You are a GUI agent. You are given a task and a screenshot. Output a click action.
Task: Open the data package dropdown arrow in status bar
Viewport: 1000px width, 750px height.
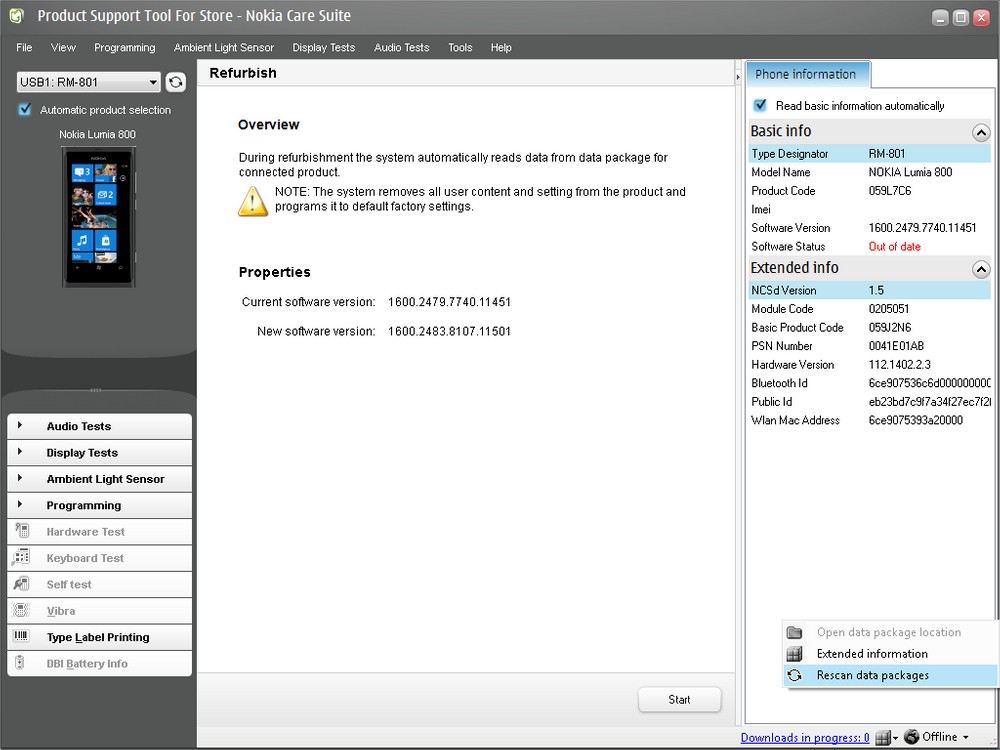click(895, 739)
